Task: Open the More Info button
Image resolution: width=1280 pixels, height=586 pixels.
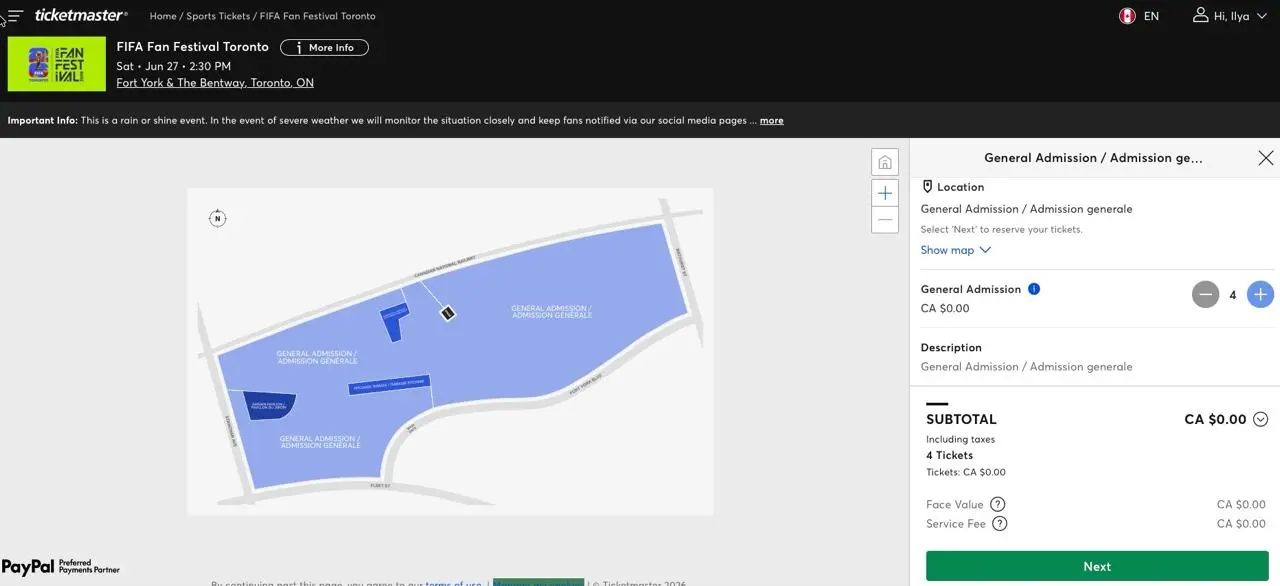Action: point(324,47)
